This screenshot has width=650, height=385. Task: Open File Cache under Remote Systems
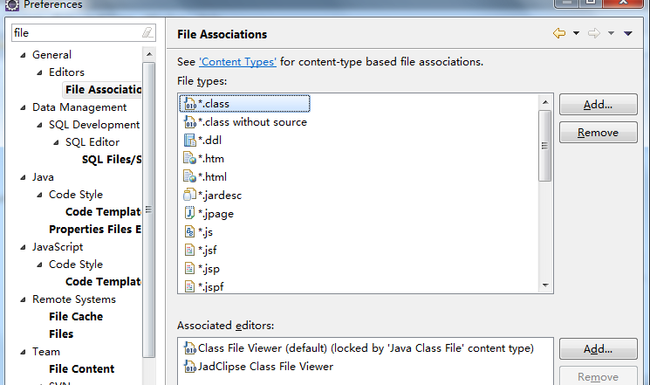click(x=76, y=317)
